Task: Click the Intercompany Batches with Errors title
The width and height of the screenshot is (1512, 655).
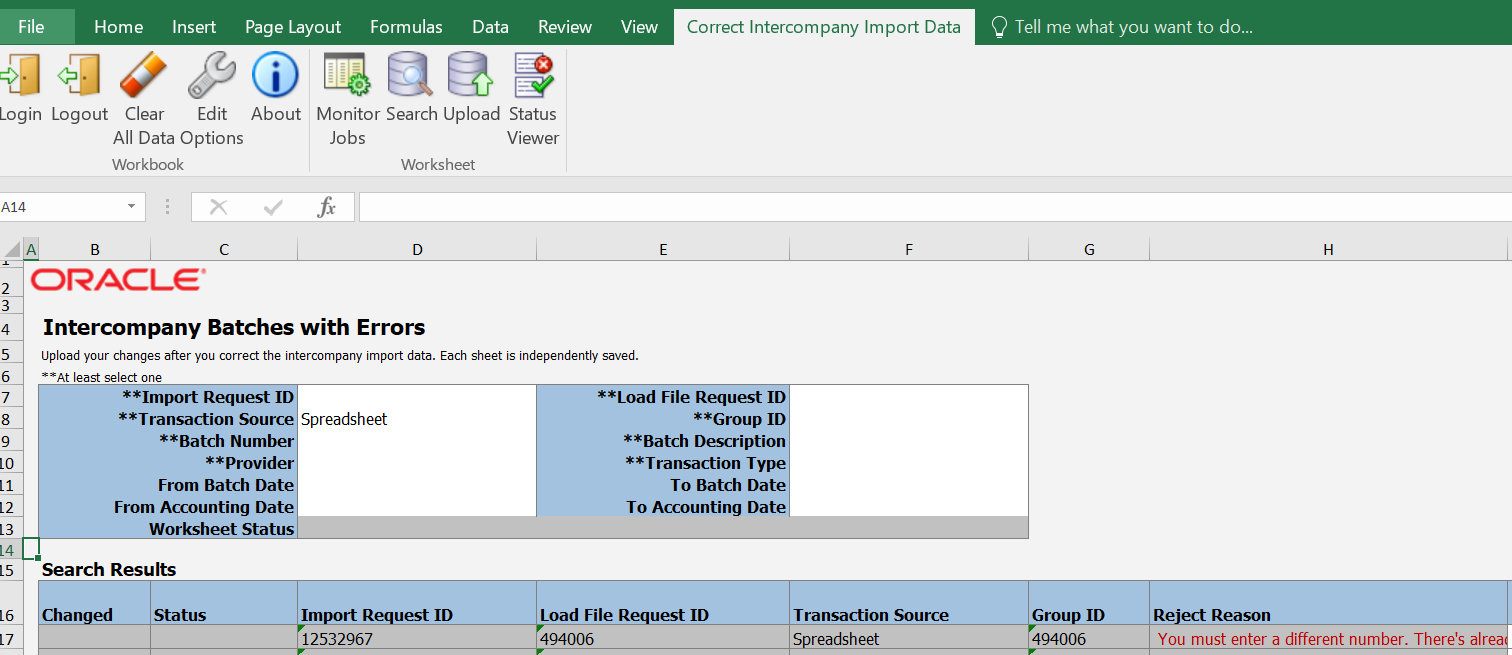Action: tap(234, 327)
